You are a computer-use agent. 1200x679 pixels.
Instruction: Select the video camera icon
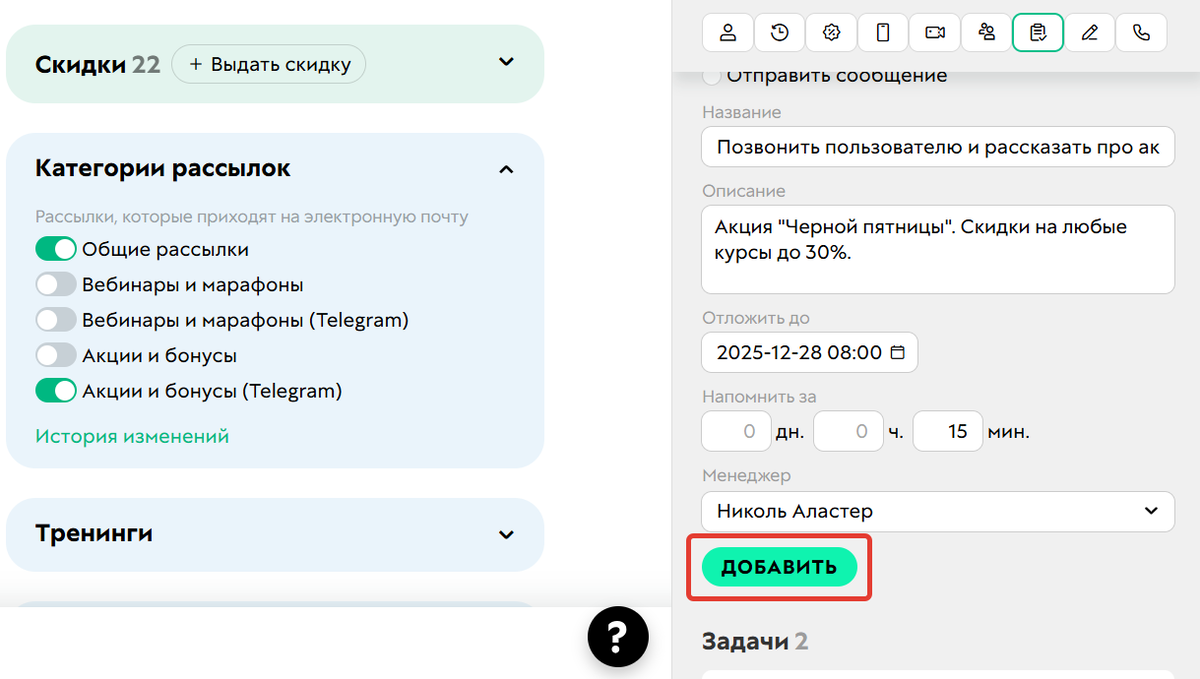934,32
